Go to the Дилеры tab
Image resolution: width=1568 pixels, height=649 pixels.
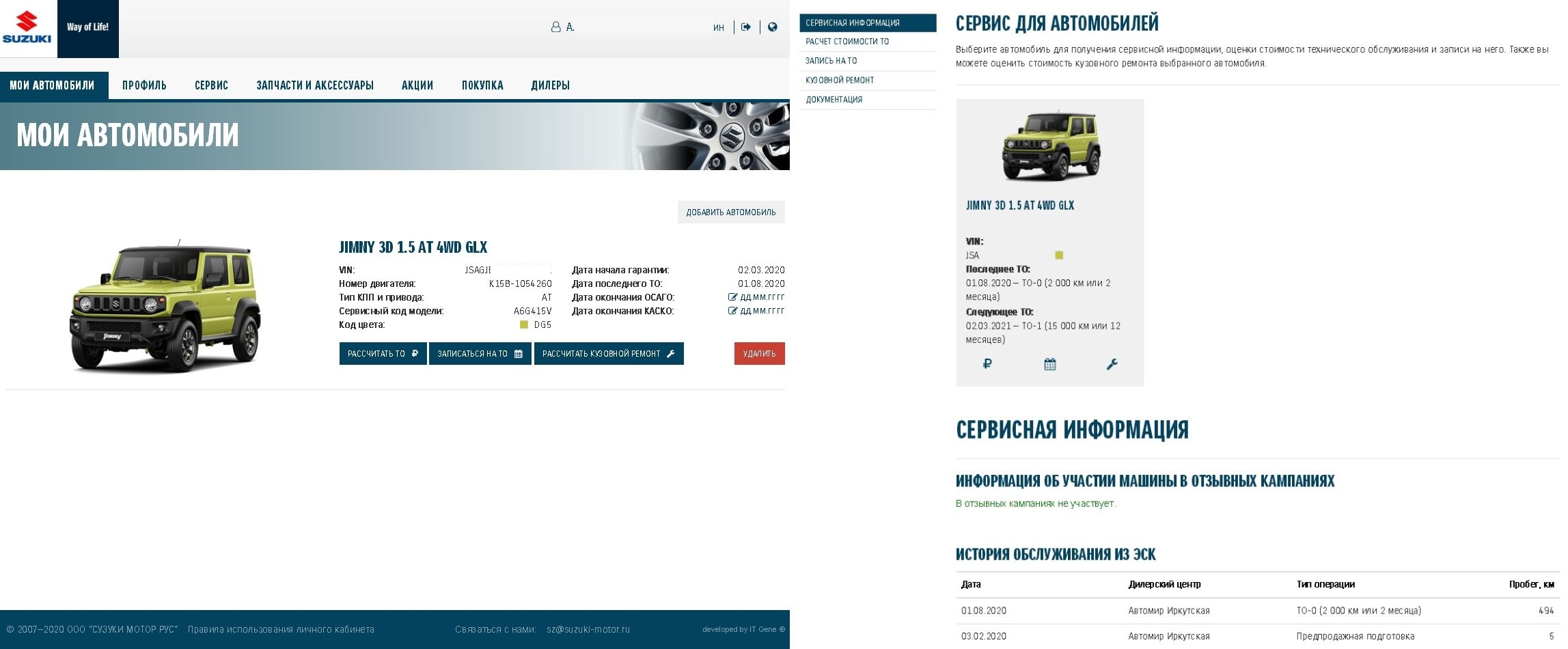coord(550,85)
